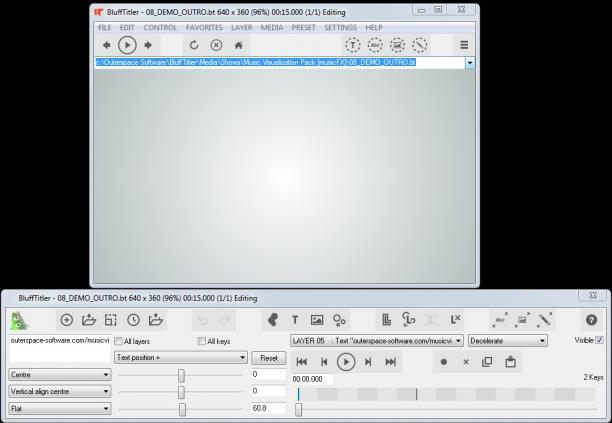Click the layer text box with outerspace-software.com
This screenshot has height=423, width=612.
[x=60, y=348]
